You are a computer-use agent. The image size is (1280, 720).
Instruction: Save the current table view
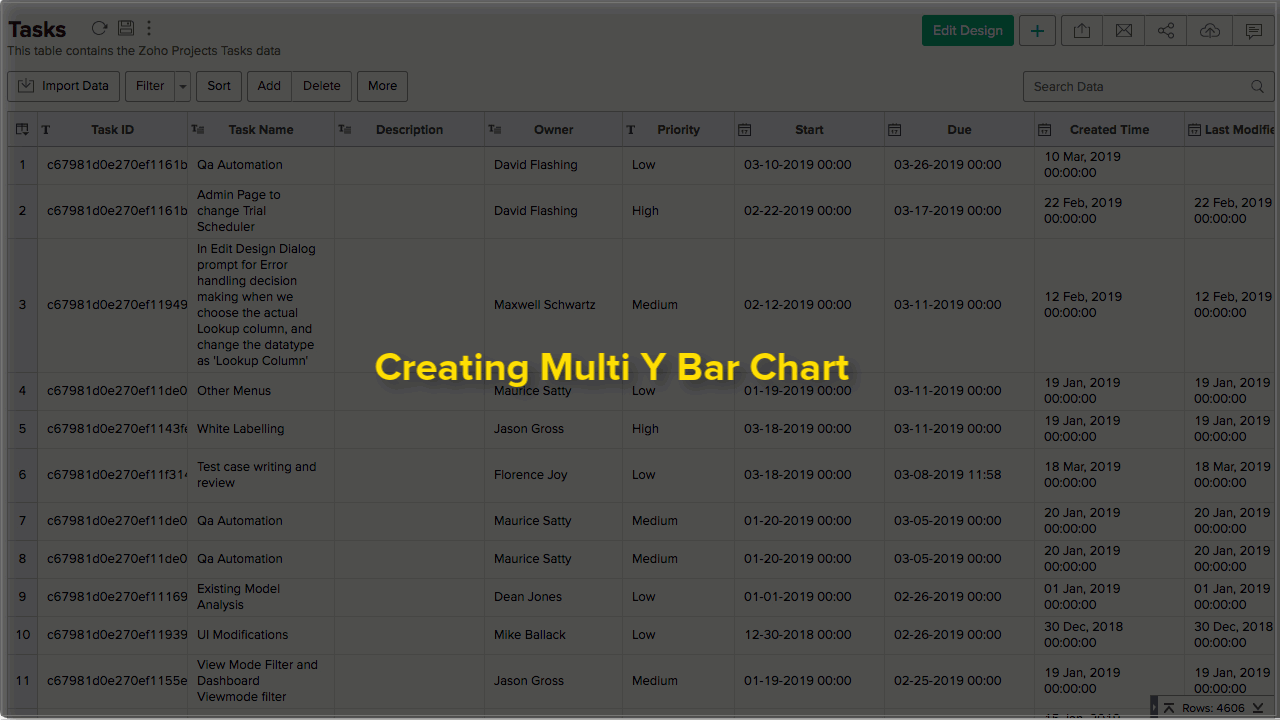[125, 28]
